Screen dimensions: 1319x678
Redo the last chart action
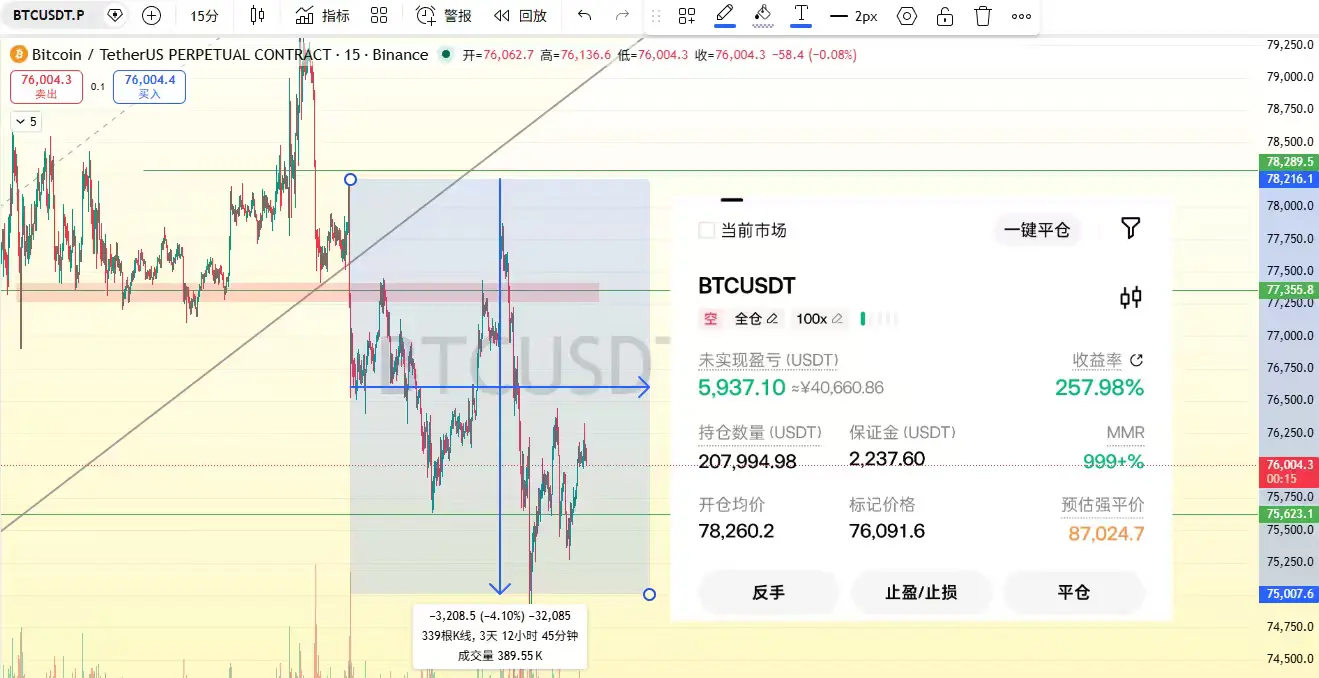622,16
